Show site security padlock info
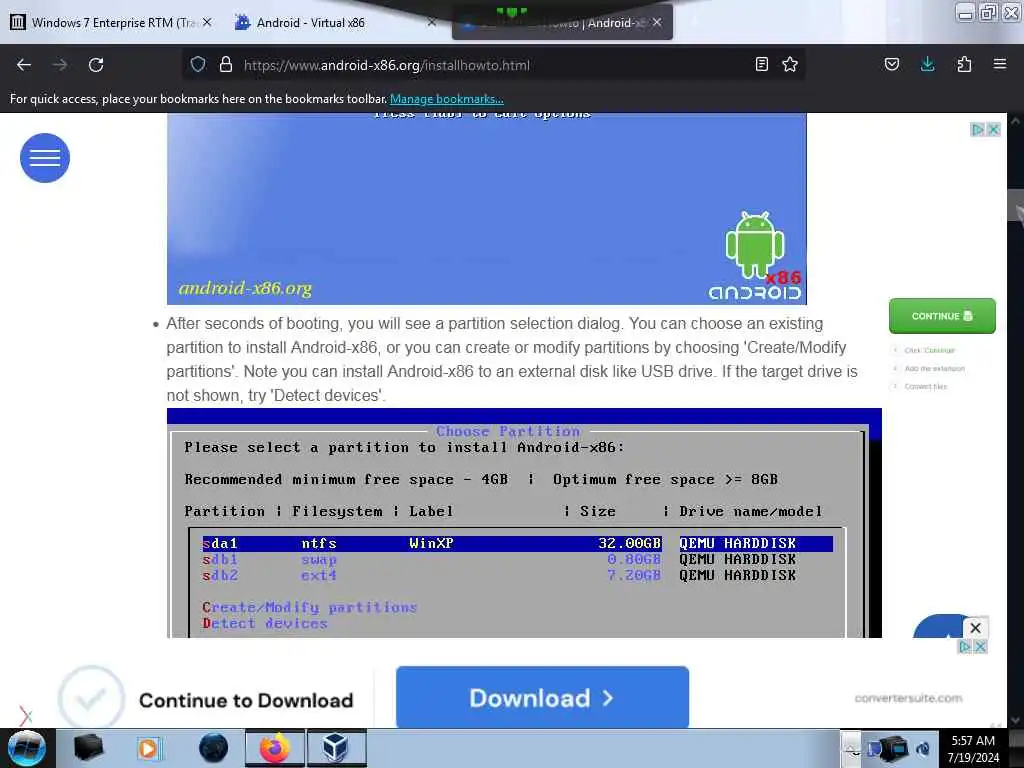Screen dimensions: 1024x768 [x=225, y=65]
